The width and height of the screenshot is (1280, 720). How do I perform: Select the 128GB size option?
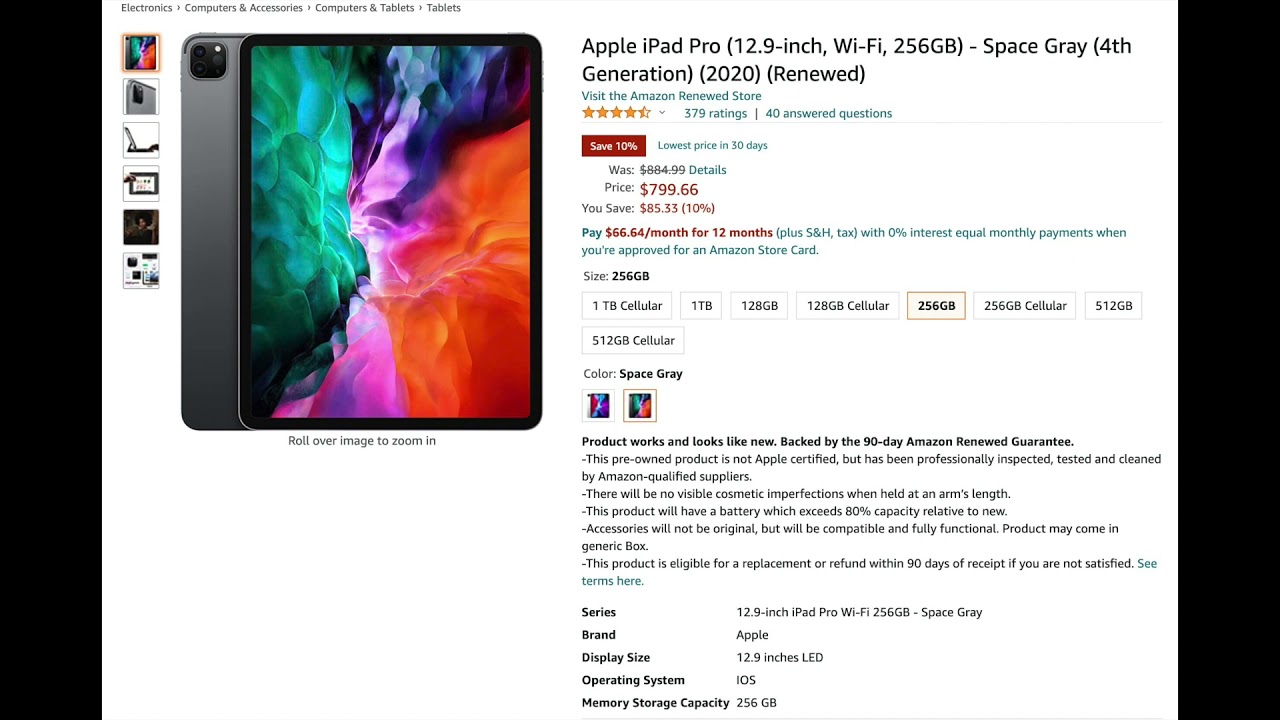pyautogui.click(x=759, y=306)
